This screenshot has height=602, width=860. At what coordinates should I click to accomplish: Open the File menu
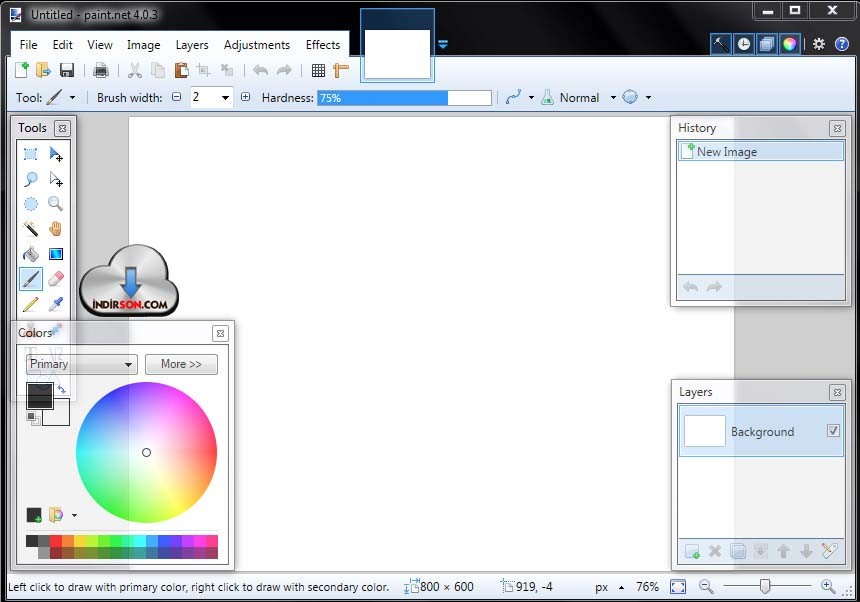tap(29, 45)
